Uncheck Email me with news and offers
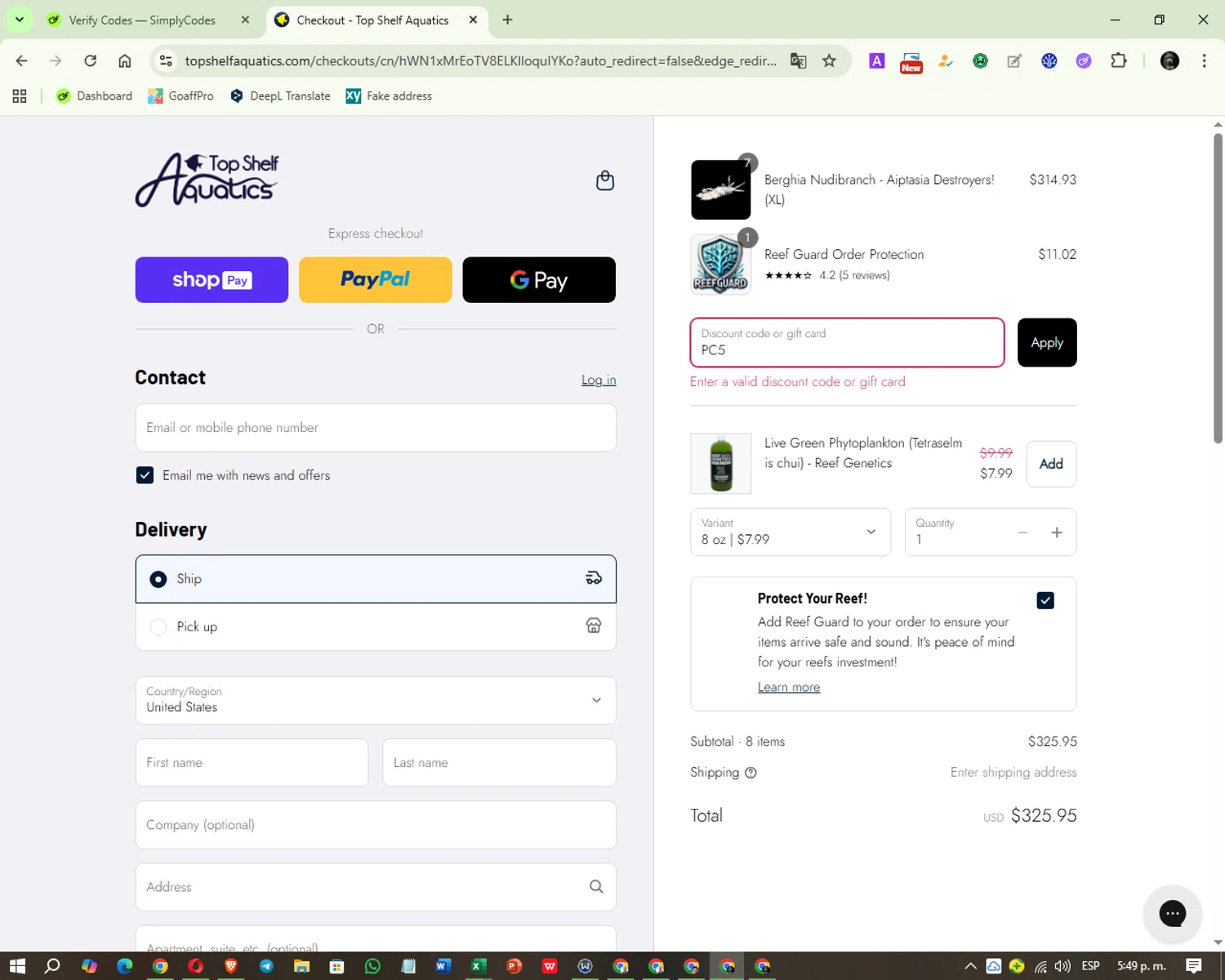 click(145, 475)
